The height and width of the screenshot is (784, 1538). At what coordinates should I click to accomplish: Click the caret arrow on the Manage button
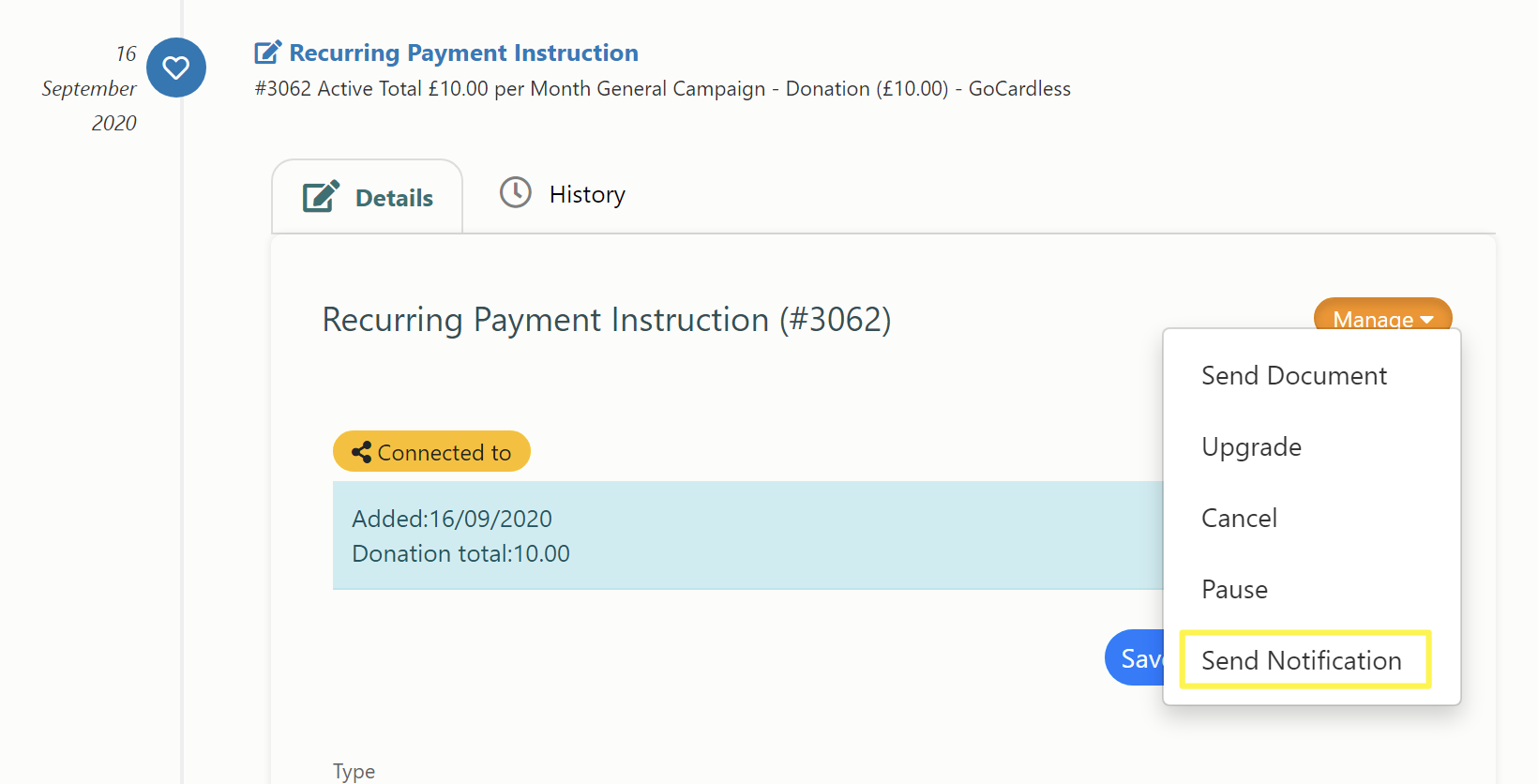1426,320
